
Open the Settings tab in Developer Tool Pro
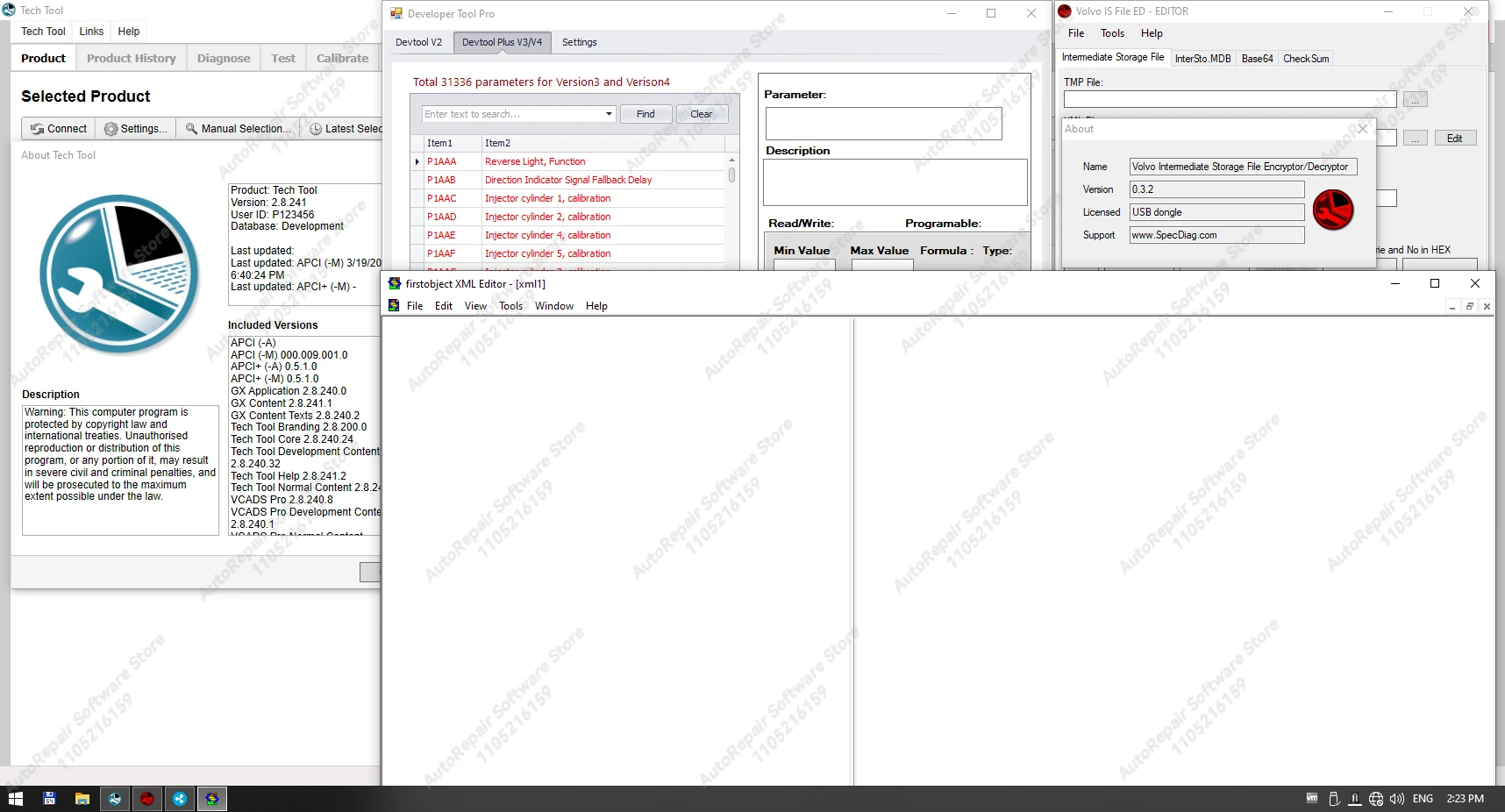point(579,42)
